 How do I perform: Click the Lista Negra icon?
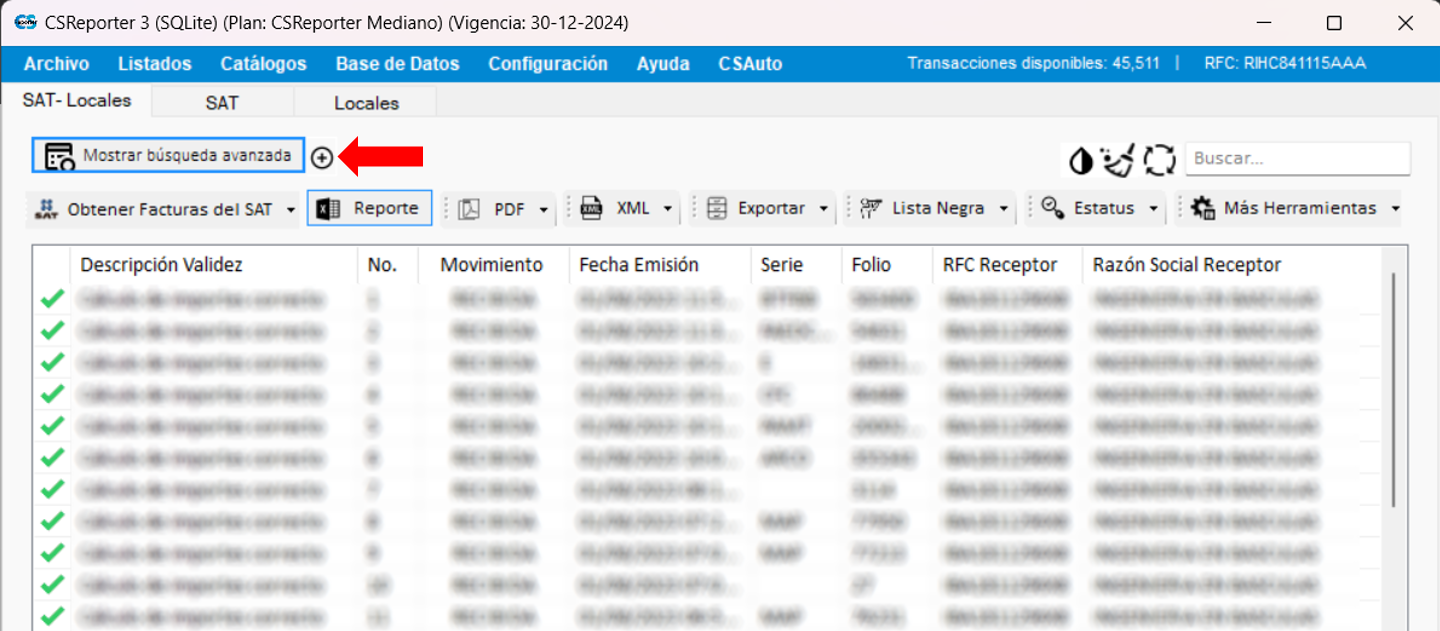[871, 208]
